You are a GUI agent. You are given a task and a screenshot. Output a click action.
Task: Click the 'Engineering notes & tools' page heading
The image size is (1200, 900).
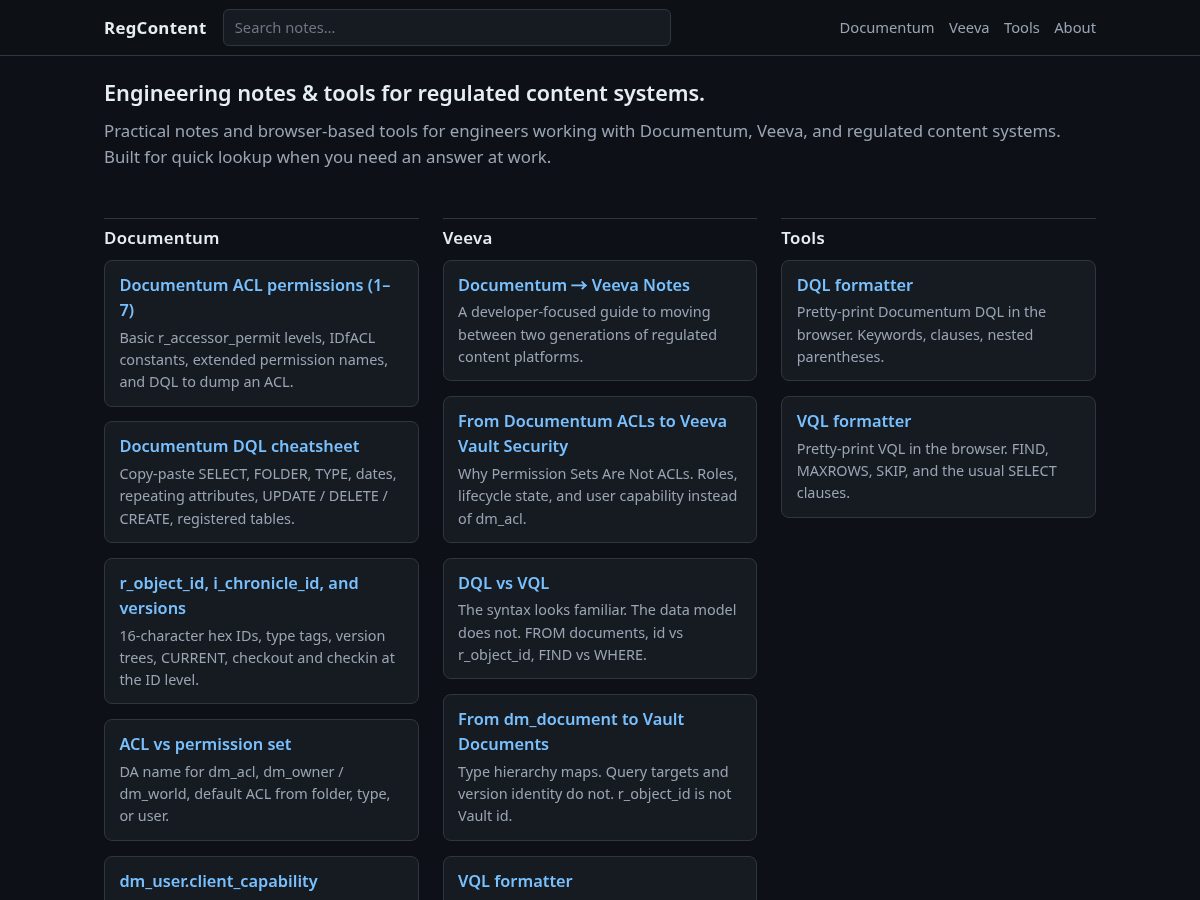(404, 93)
